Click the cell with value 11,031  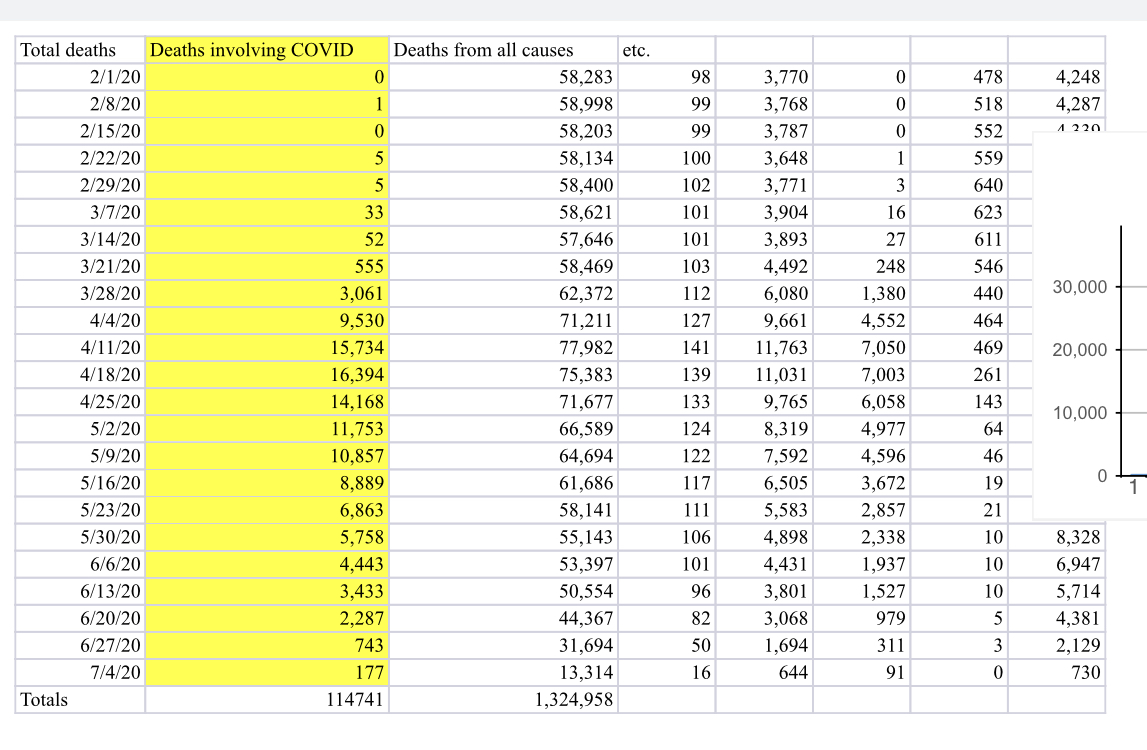click(x=764, y=375)
